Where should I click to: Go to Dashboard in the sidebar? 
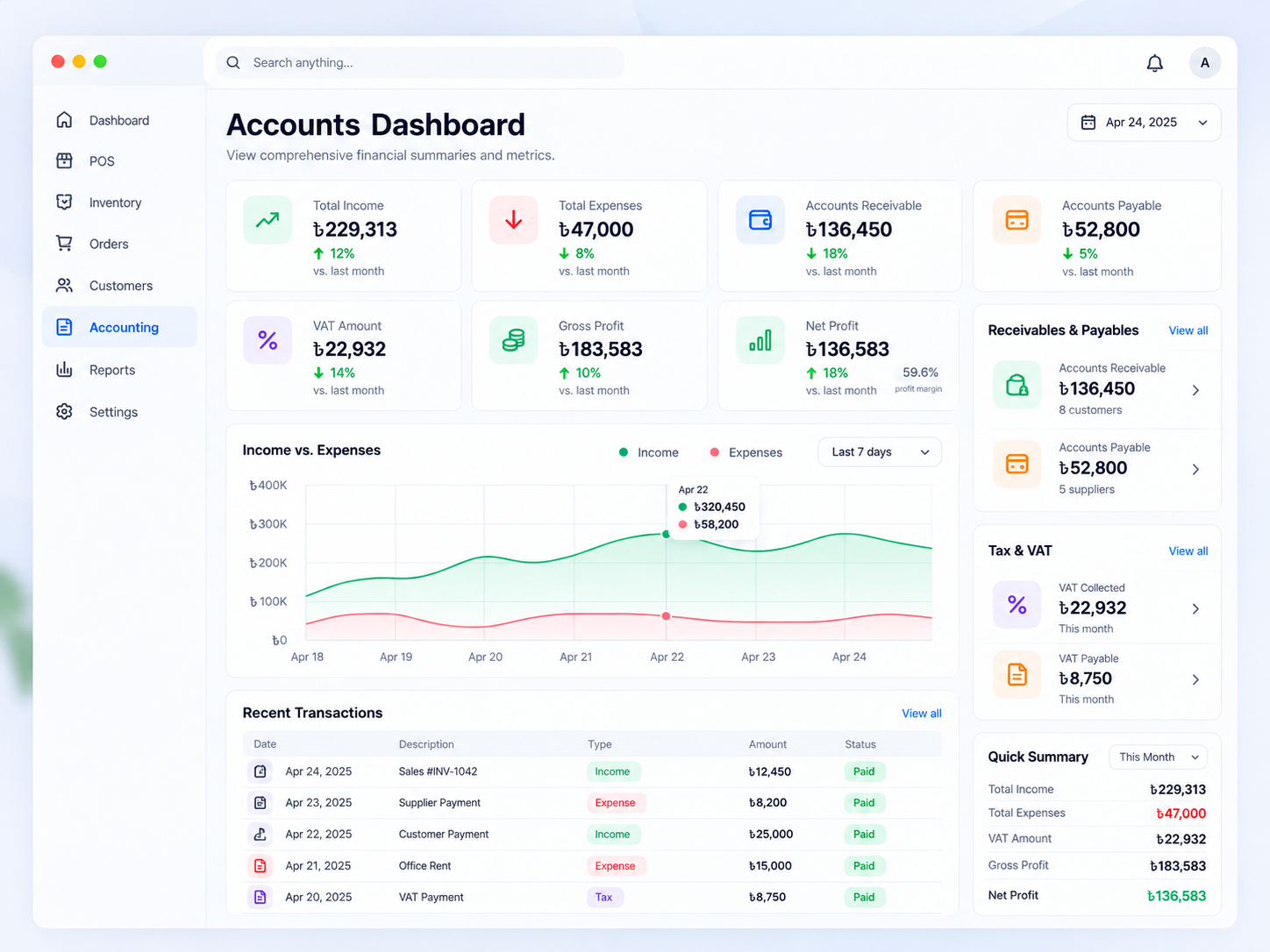pos(119,120)
